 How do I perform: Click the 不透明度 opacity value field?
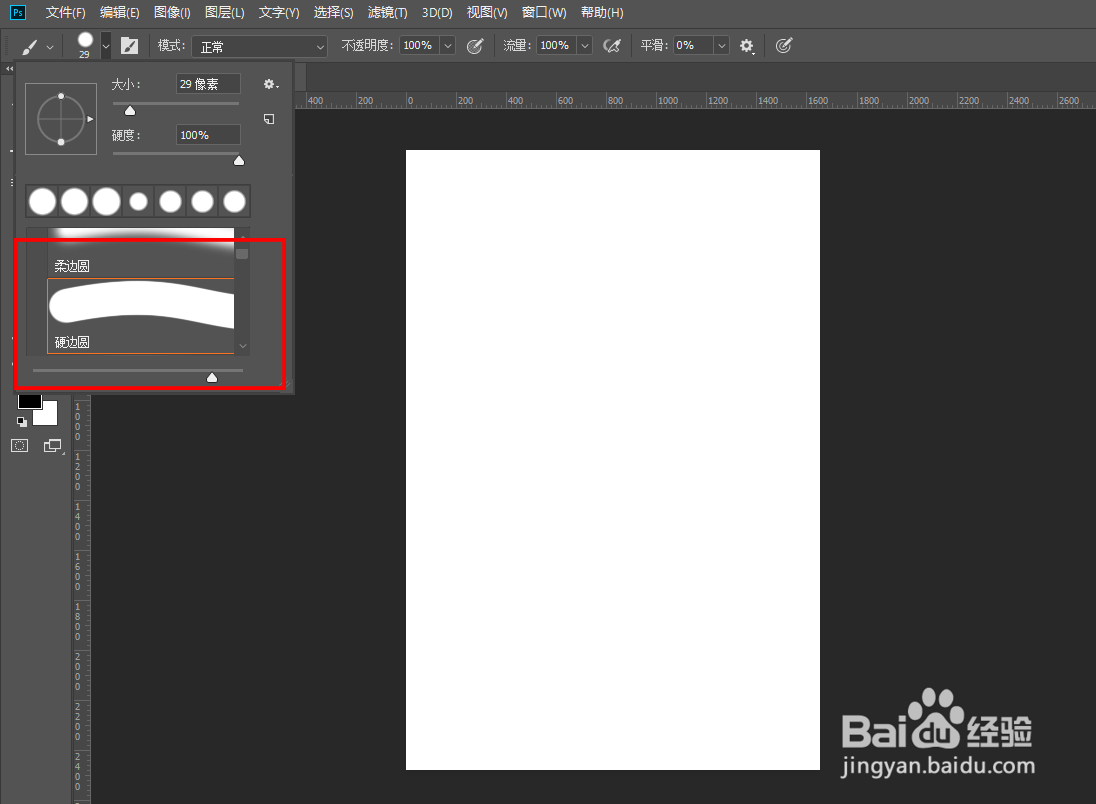tap(420, 46)
